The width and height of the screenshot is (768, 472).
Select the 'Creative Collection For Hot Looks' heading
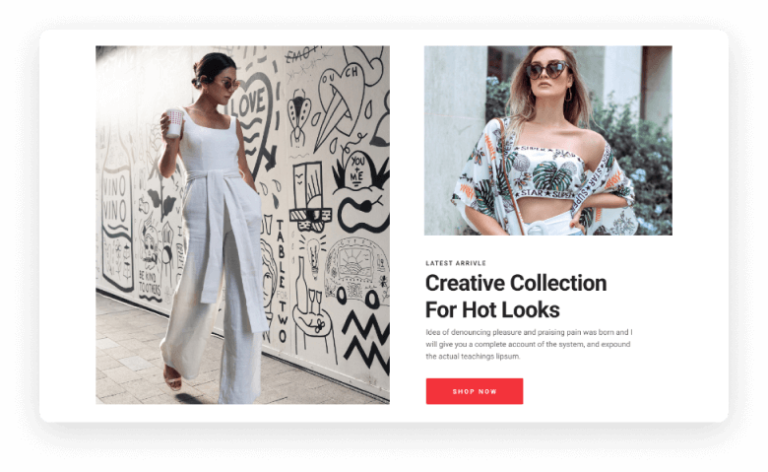click(x=516, y=296)
